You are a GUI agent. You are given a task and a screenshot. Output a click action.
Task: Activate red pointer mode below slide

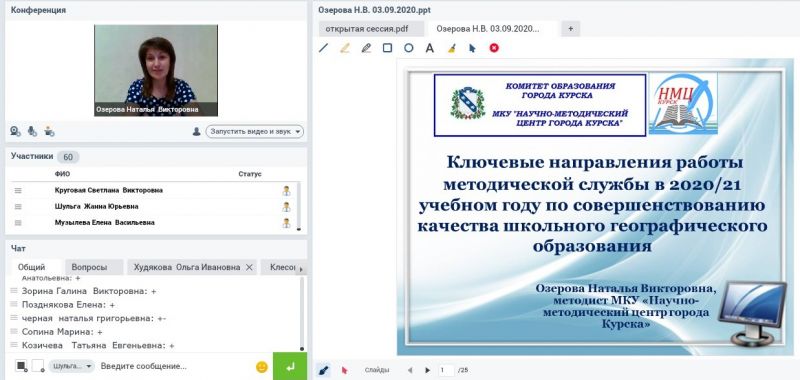click(x=344, y=370)
